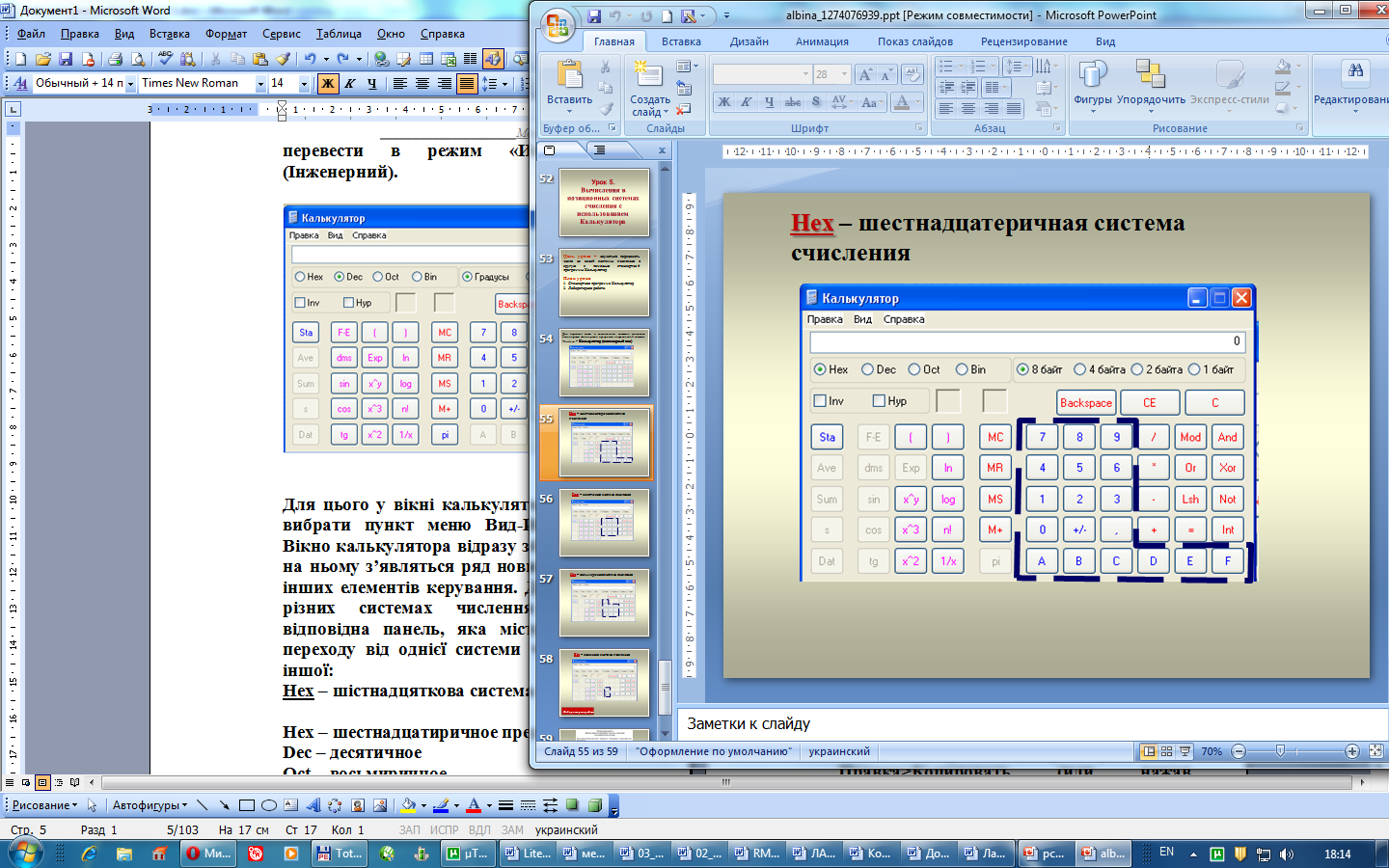1389x868 pixels.
Task: Open the font size 14 dropdown in Word
Action: 304,84
